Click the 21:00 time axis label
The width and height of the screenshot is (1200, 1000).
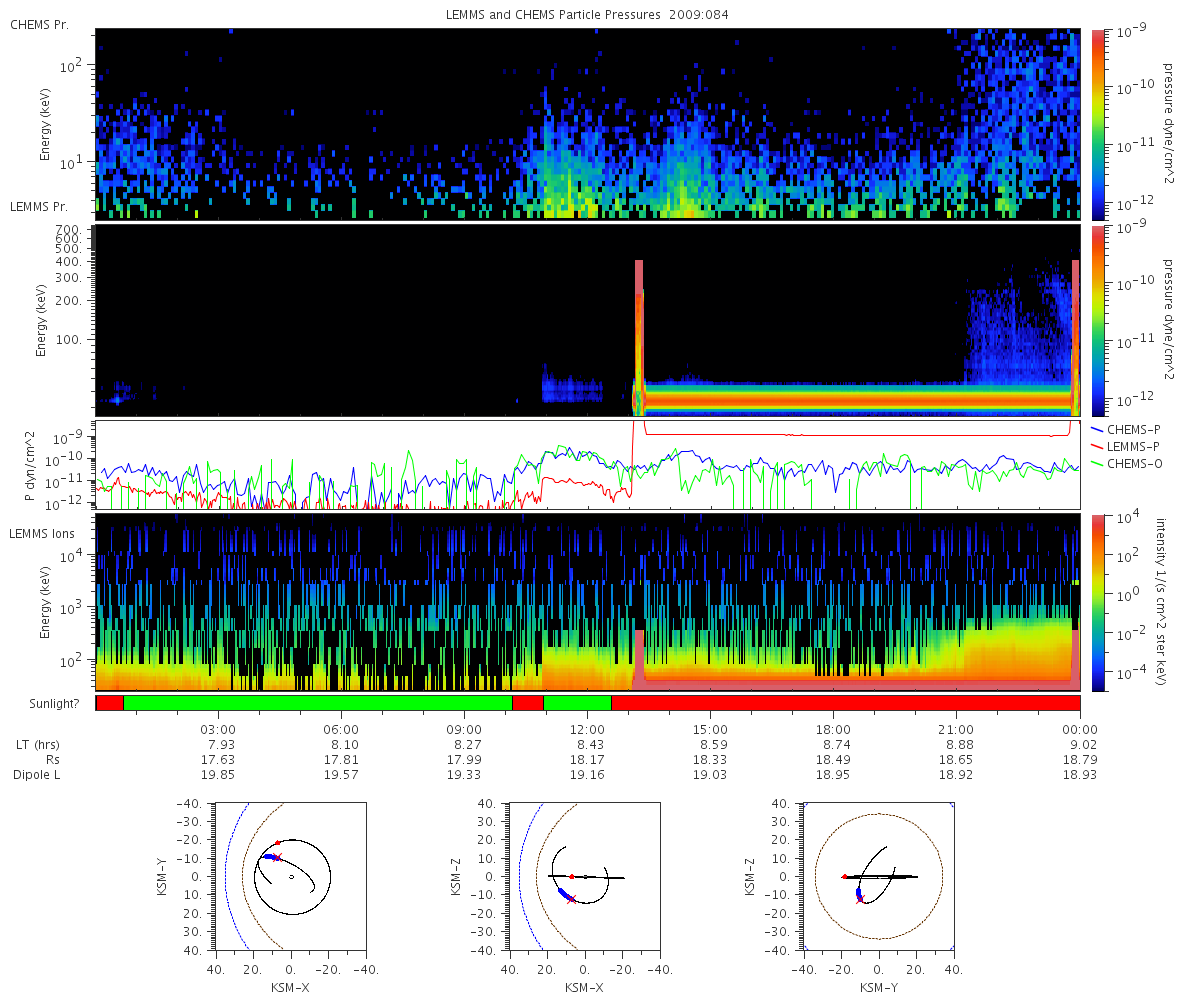coord(957,729)
